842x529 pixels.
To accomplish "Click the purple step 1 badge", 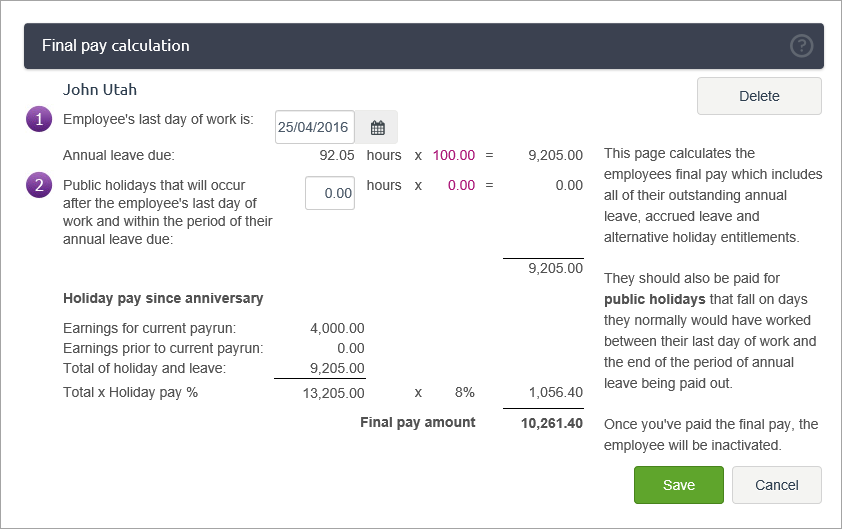I will (x=38, y=120).
